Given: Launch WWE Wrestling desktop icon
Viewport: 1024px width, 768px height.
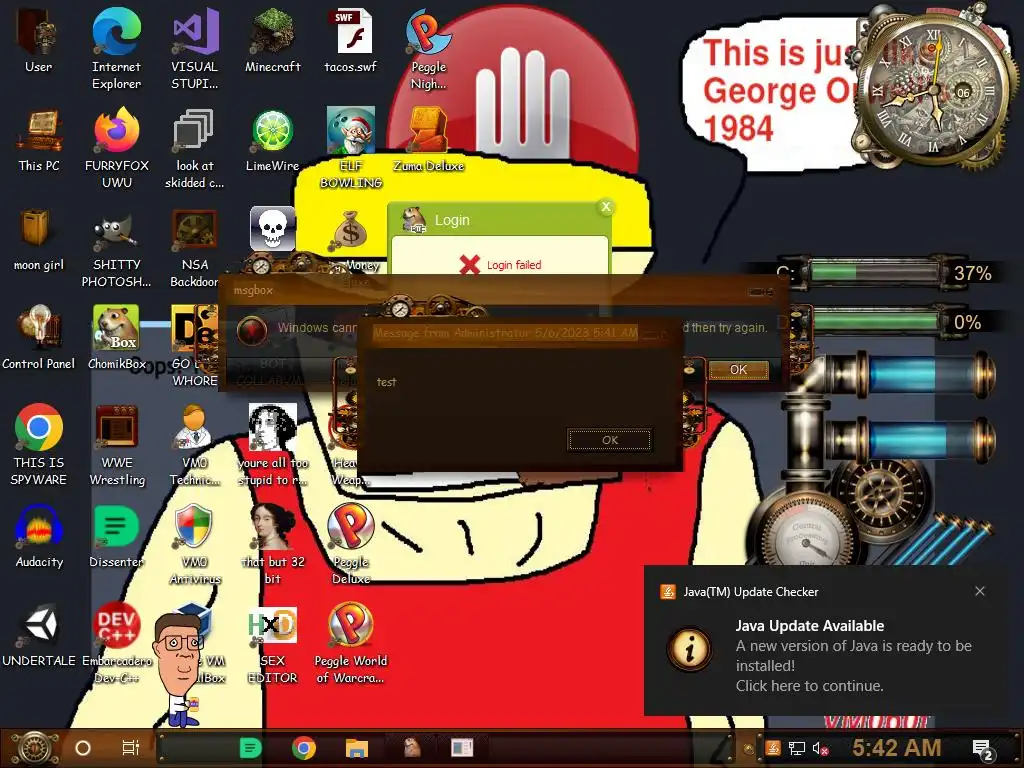Looking at the screenshot, I should (116, 444).
